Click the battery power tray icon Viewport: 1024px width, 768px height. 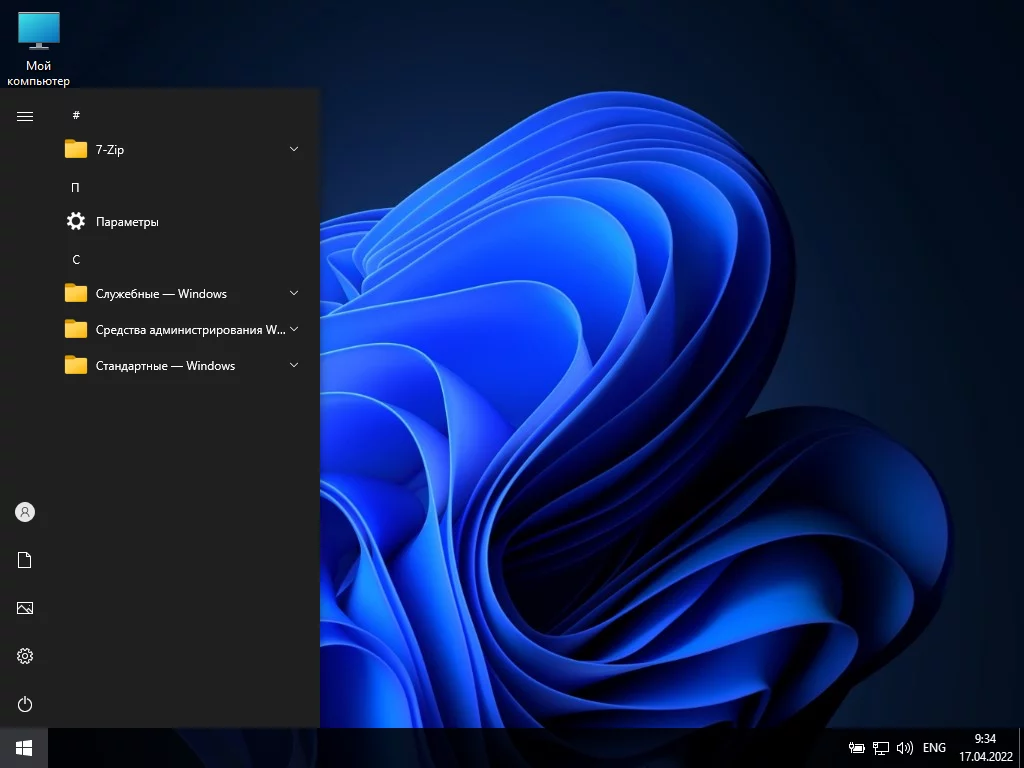point(857,748)
